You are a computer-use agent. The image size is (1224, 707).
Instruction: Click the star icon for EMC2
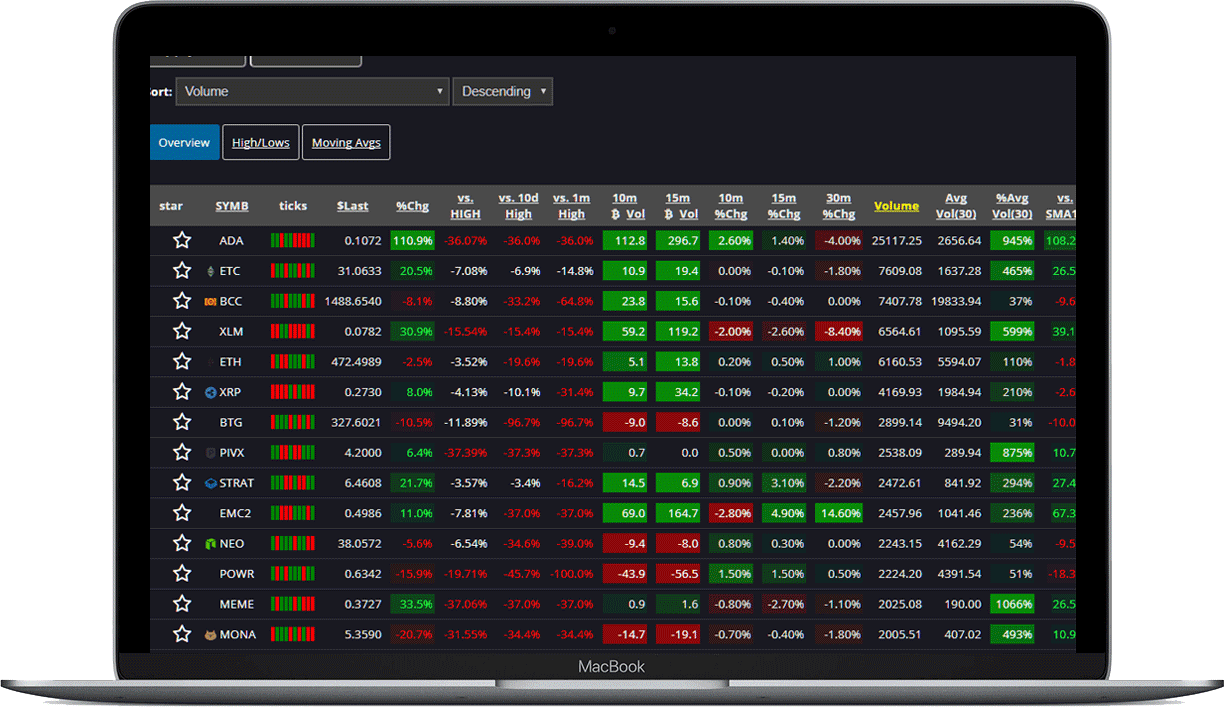point(182,513)
